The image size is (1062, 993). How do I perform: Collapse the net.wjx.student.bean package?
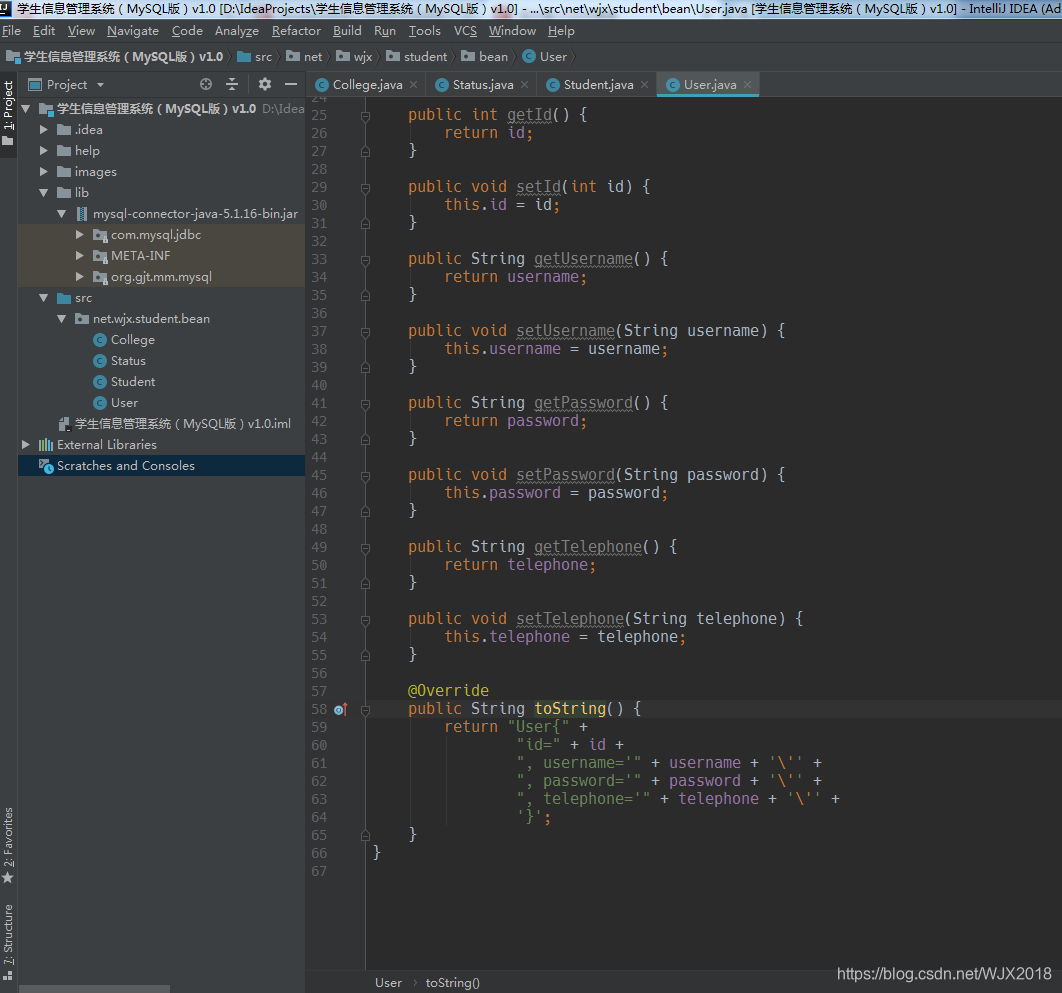click(62, 319)
